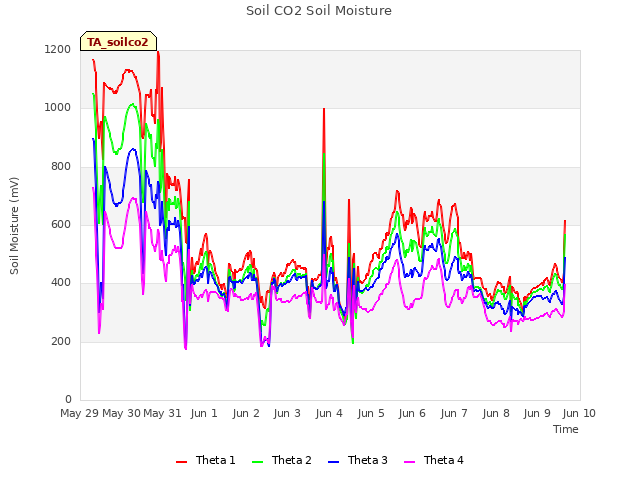Click the Jun 9 x-axis label
The height and width of the screenshot is (480, 640).
point(537,413)
